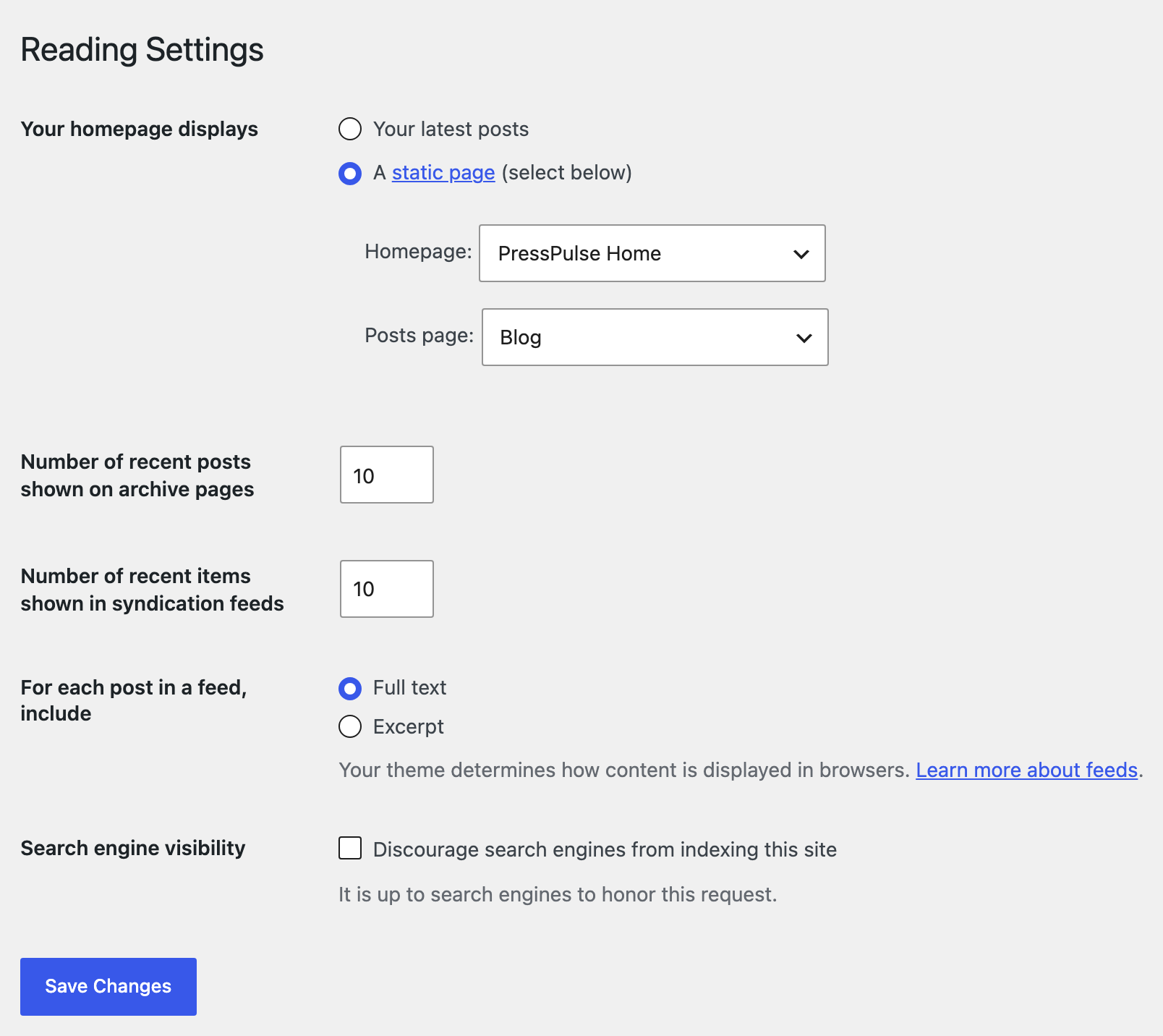Click 'Number of recent items shown in syndication feeds' label
Viewport: 1163px width, 1036px height.
tap(153, 590)
